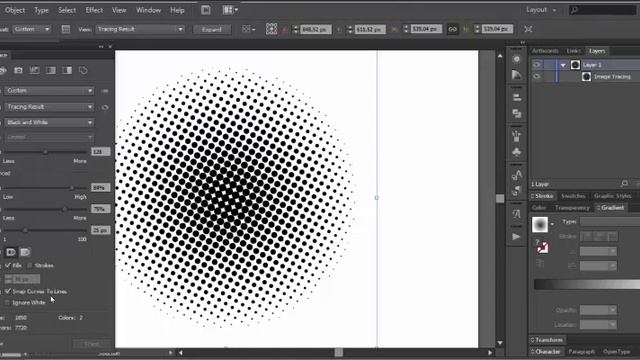Click the gradient fill/stroke swap icon
The image size is (640, 360).
point(543,247)
